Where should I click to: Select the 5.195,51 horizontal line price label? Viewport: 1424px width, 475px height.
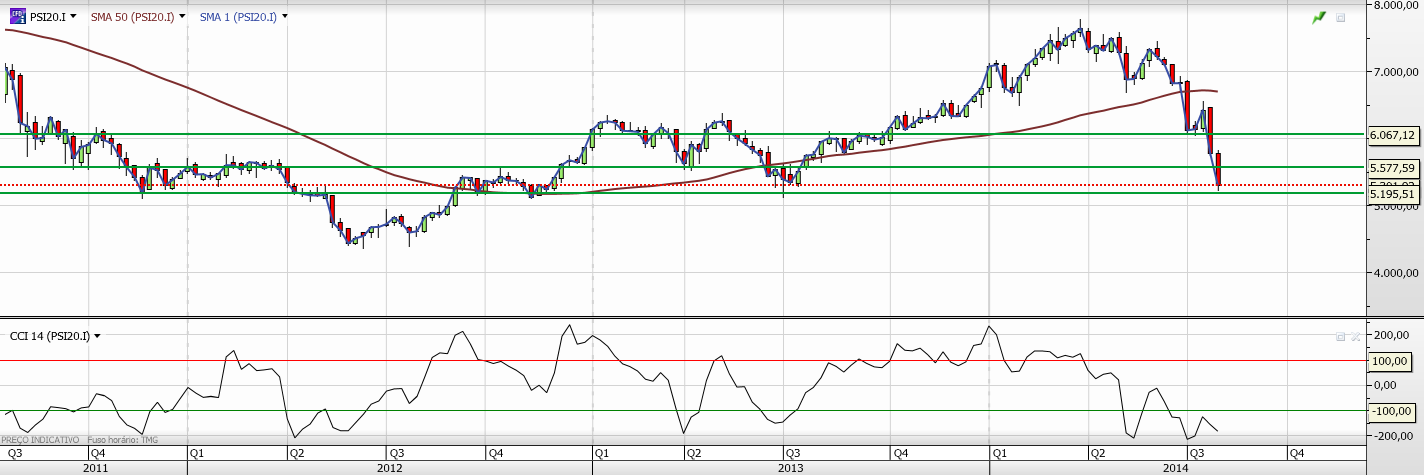coord(1392,194)
